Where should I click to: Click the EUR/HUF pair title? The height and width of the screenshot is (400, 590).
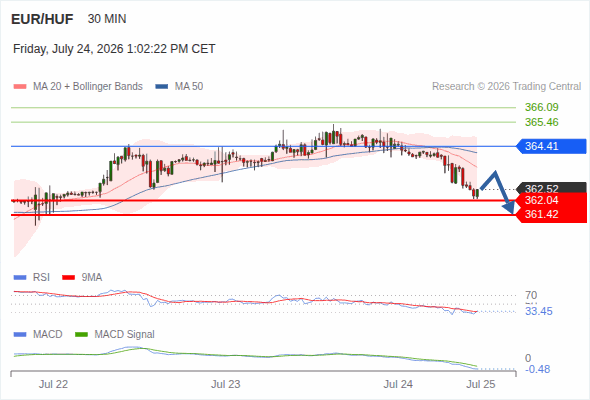coord(42,19)
